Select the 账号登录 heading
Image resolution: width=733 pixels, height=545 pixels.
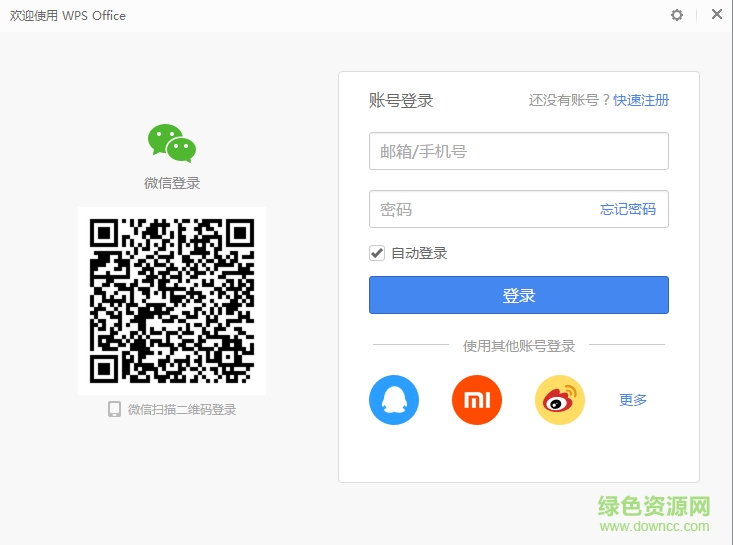coord(401,101)
